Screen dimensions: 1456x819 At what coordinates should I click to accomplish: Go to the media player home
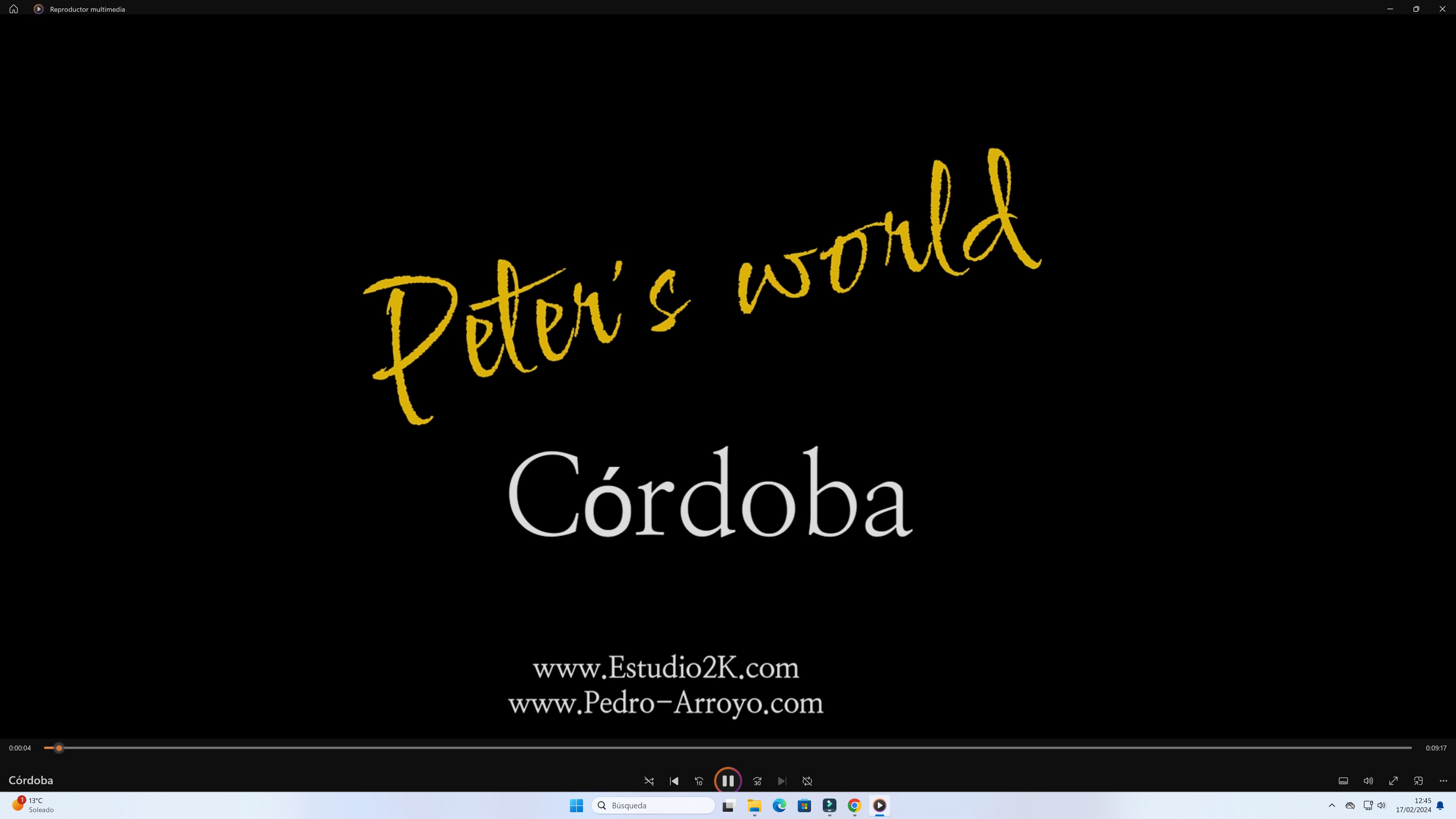click(14, 9)
